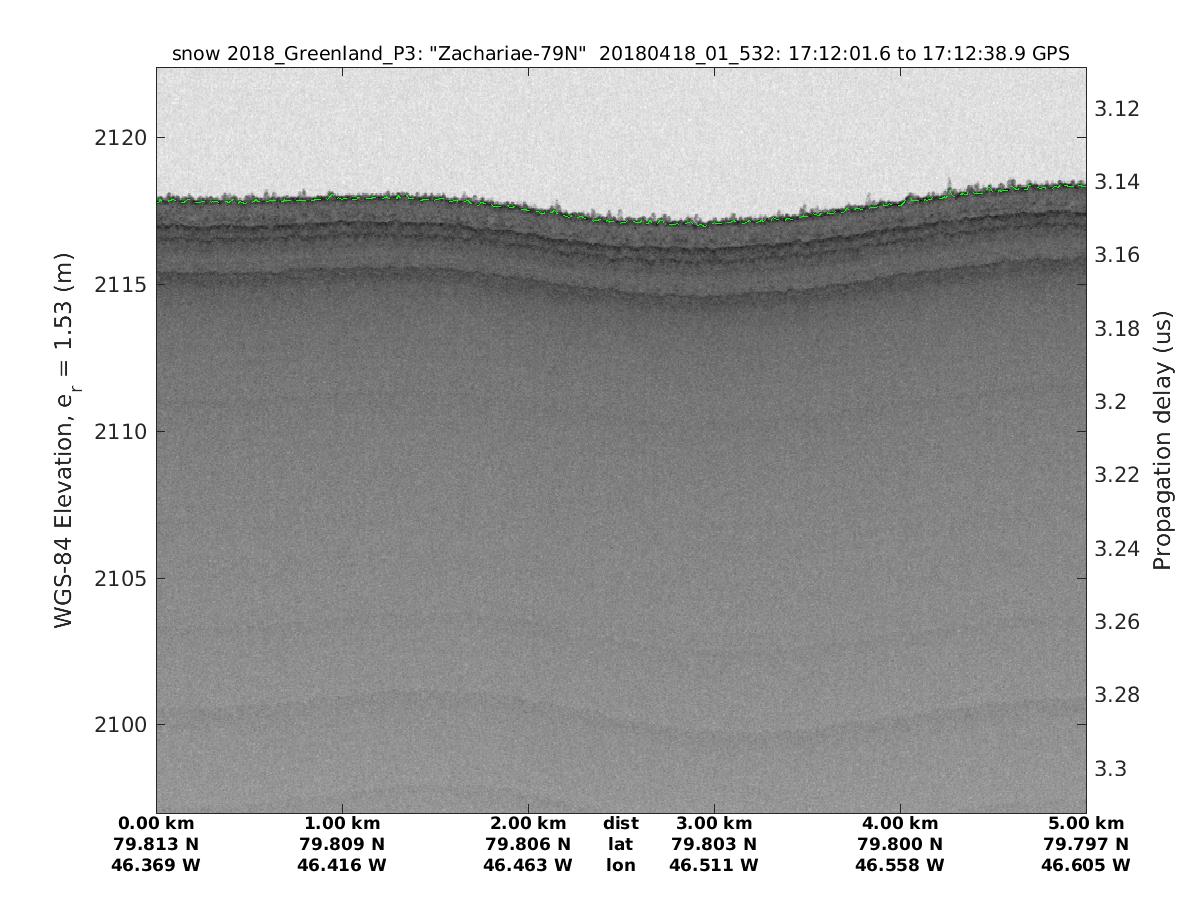The height and width of the screenshot is (900, 1200).
Task: Click the "2.00 km" distance label
Action: (529, 824)
